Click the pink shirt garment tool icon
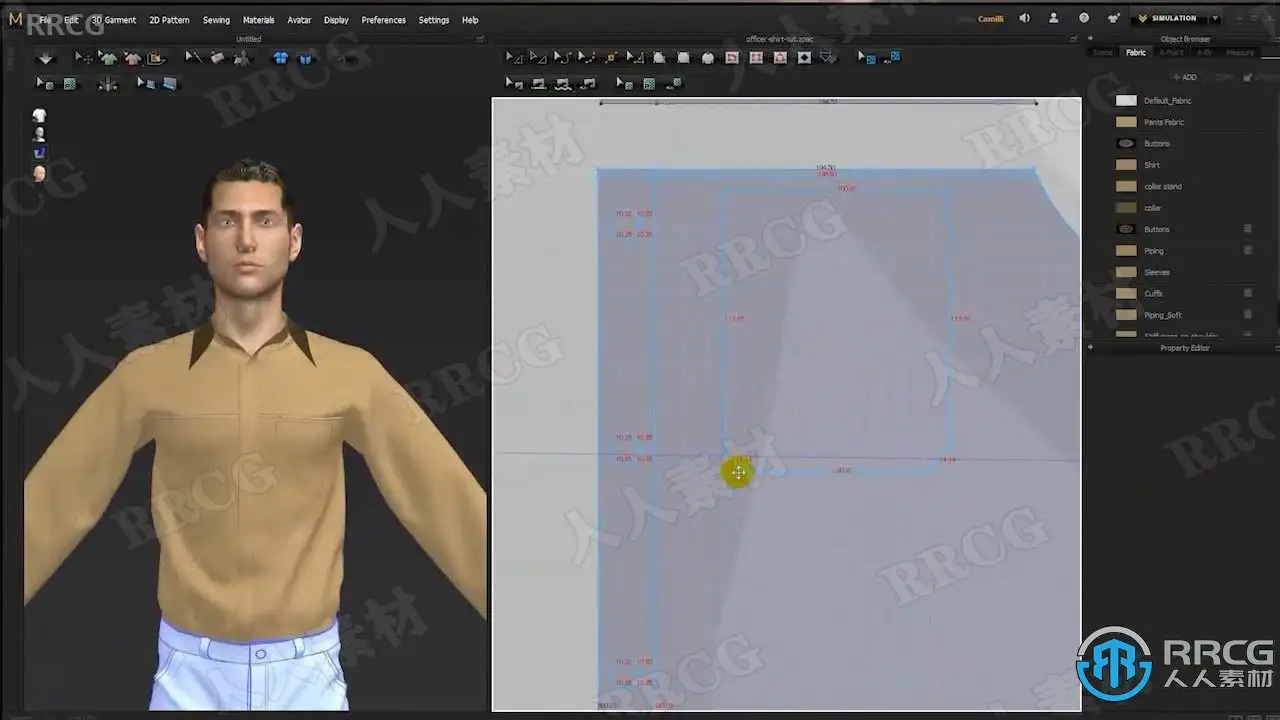 (x=132, y=58)
